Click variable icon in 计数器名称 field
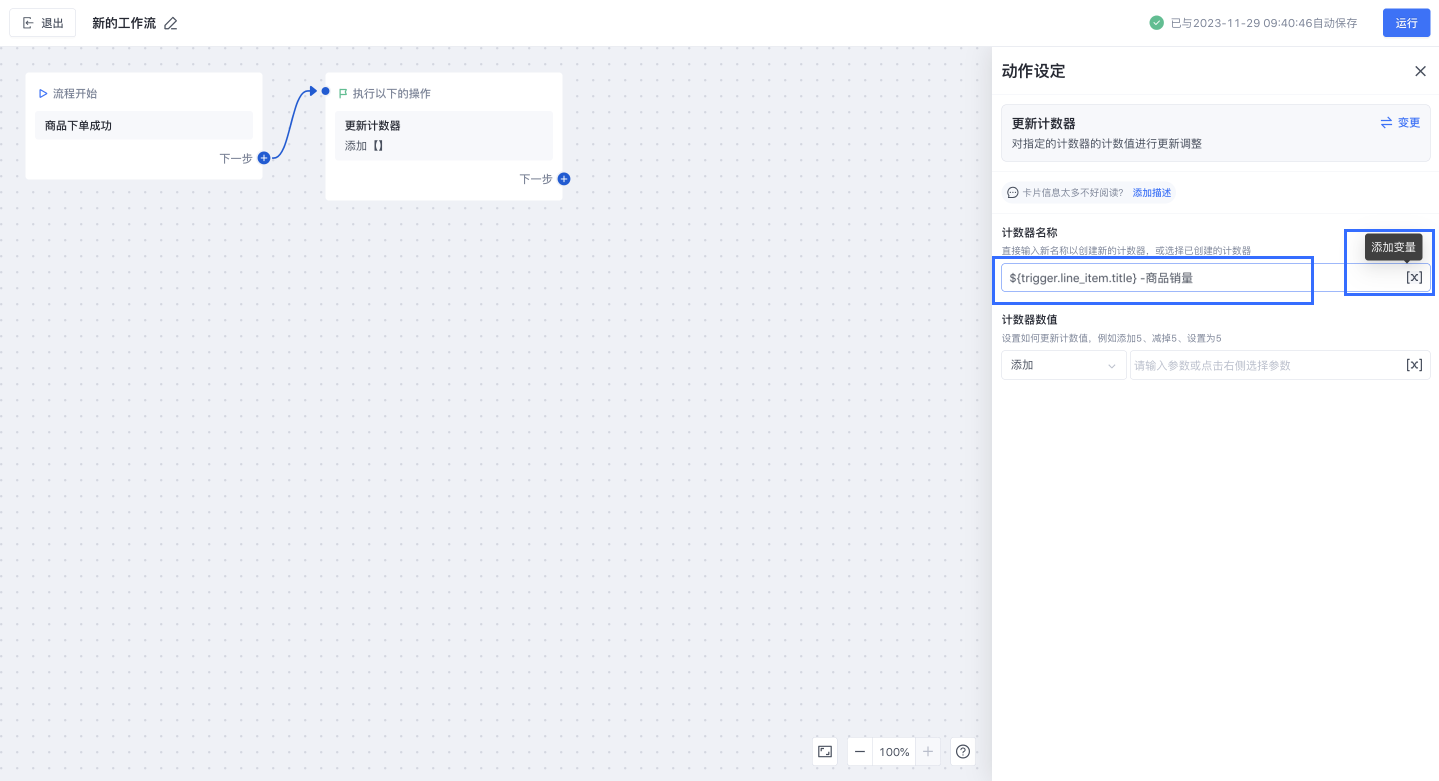 (1414, 278)
